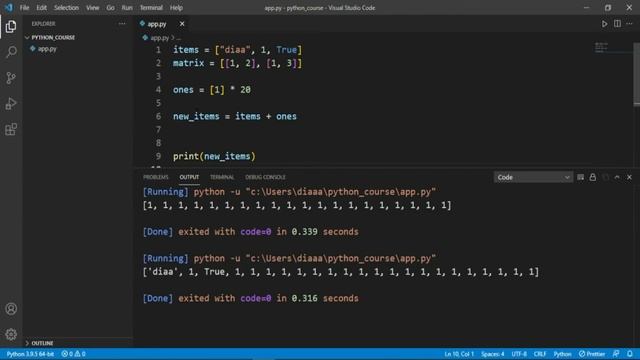Maximize the panel size chevron
The image size is (640, 360).
coord(617,177)
